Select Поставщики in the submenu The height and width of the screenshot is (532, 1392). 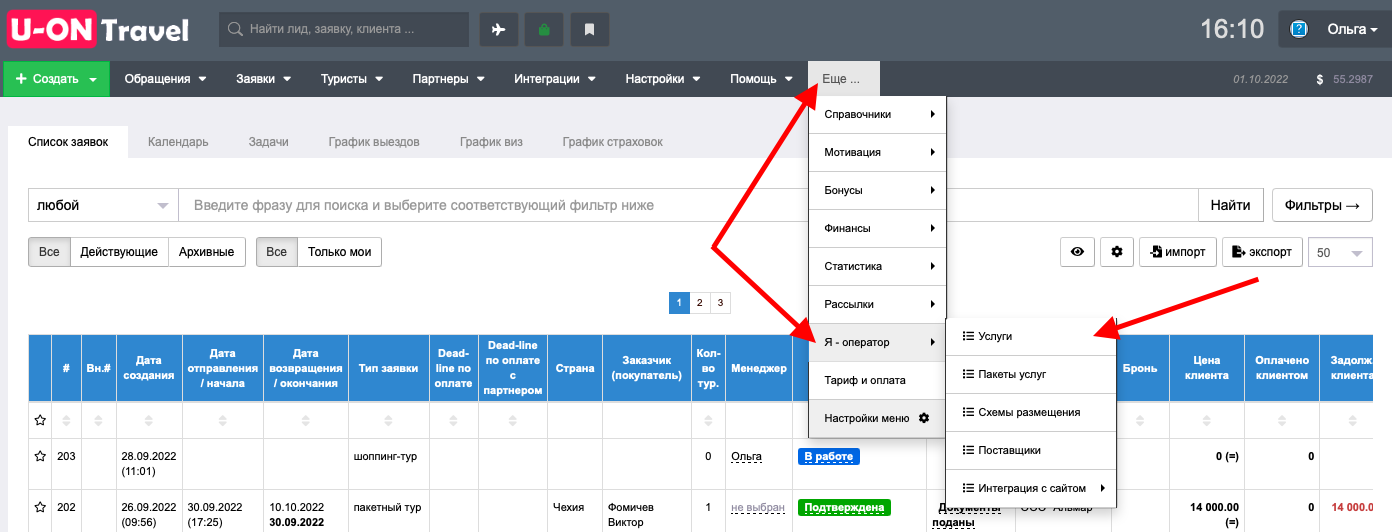pos(1031,450)
